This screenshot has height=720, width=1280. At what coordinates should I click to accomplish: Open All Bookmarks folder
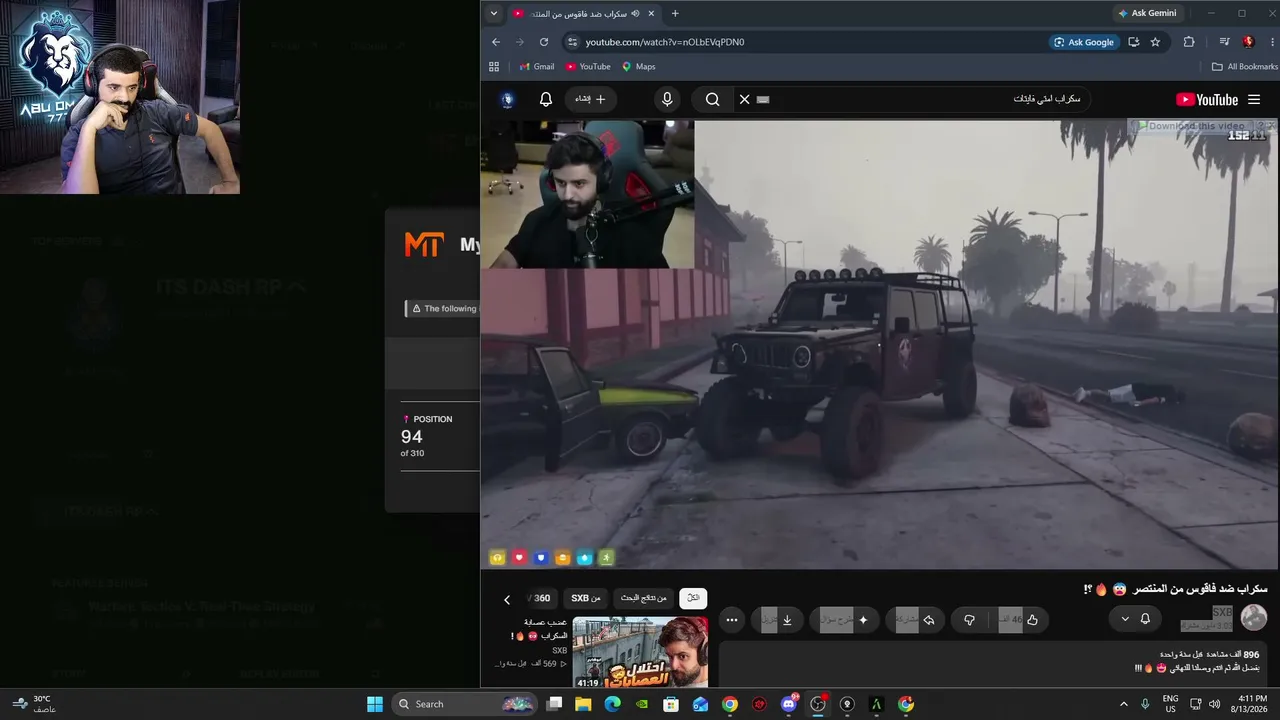[1245, 67]
